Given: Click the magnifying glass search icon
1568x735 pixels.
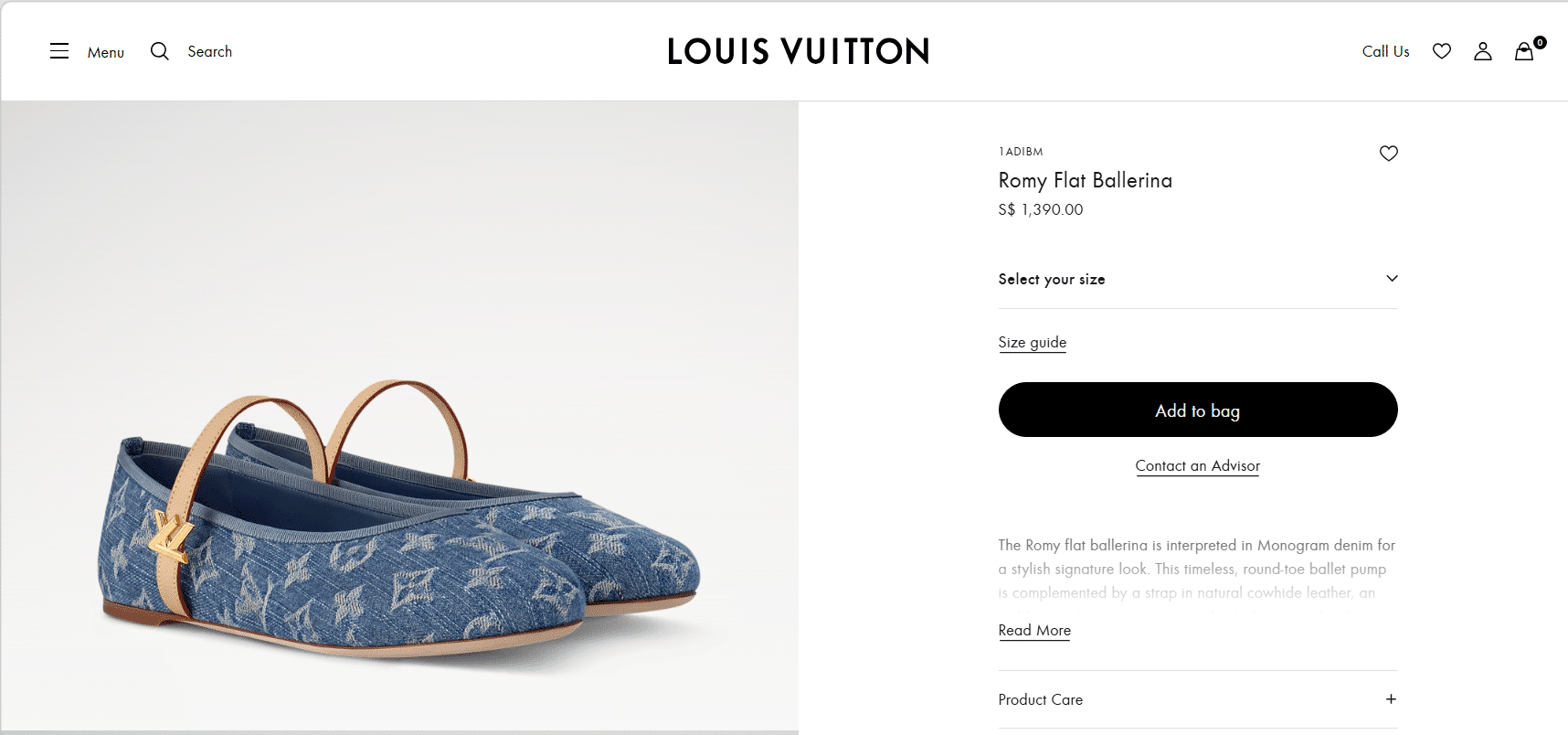Looking at the screenshot, I should [160, 51].
